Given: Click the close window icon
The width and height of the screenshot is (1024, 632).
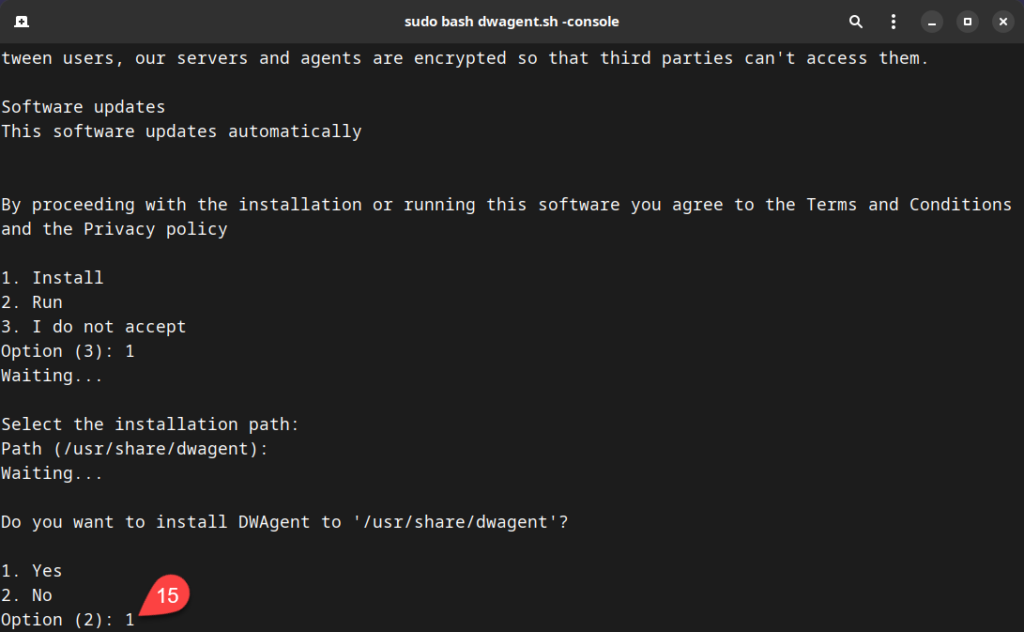Looking at the screenshot, I should pyautogui.click(x=1003, y=20).
